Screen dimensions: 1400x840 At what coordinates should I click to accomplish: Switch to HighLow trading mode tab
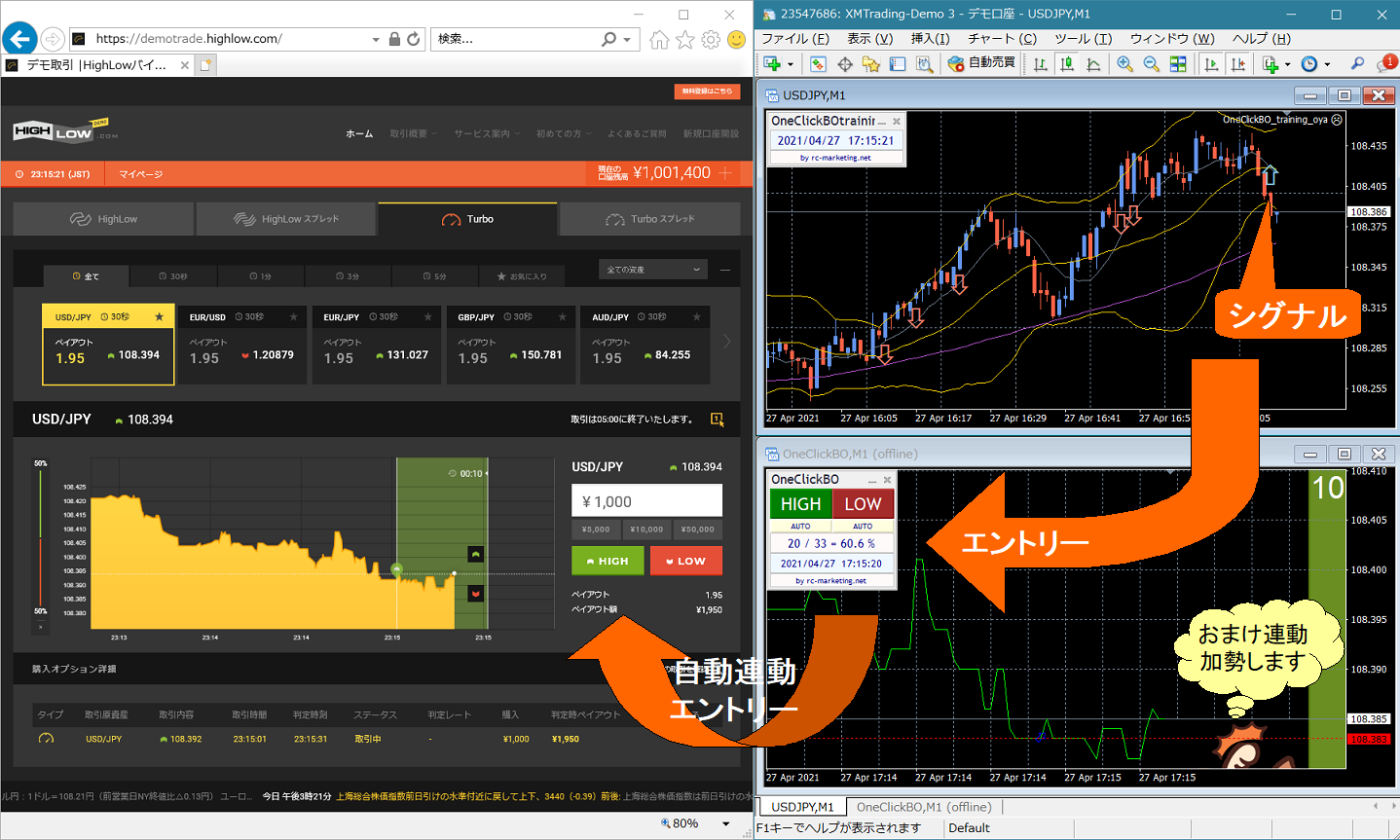104,219
